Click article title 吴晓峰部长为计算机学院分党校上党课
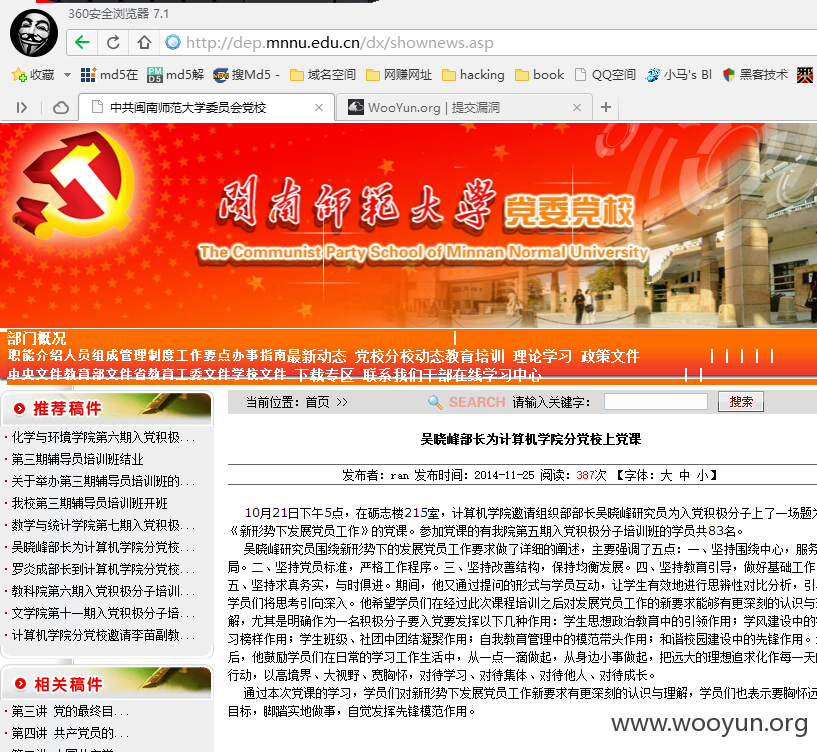 pos(531,439)
